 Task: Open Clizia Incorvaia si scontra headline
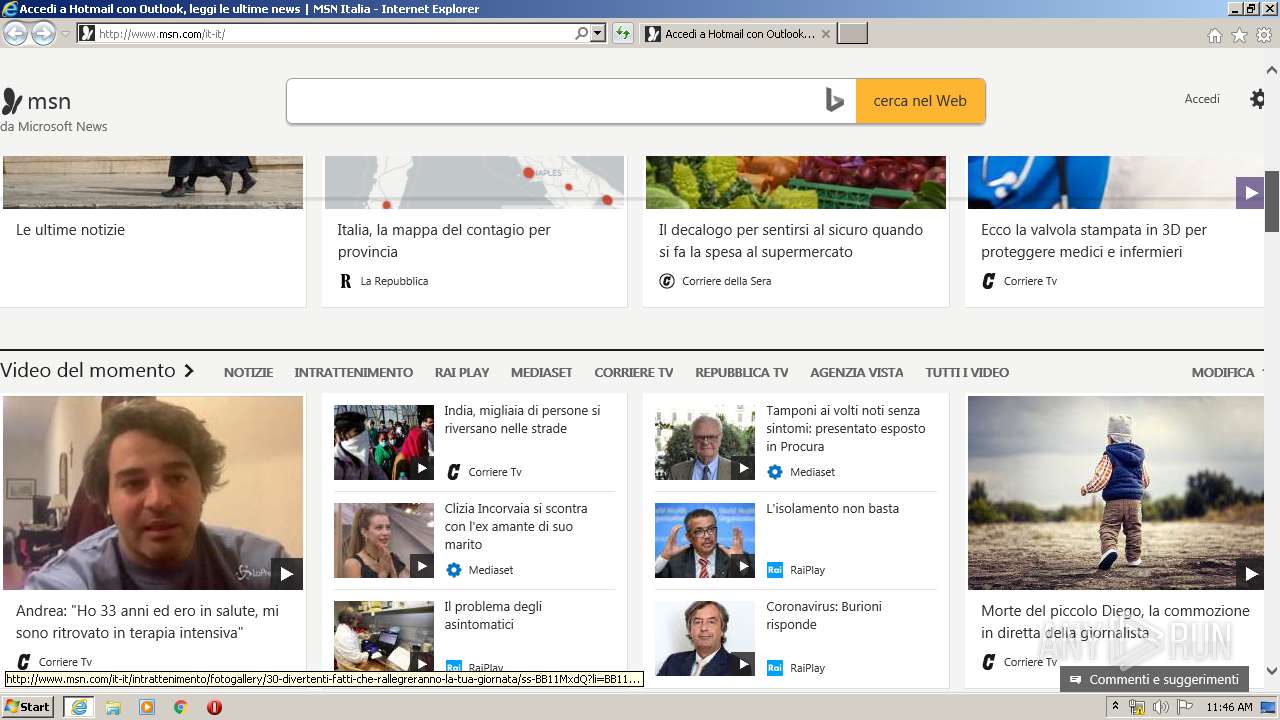(x=516, y=527)
